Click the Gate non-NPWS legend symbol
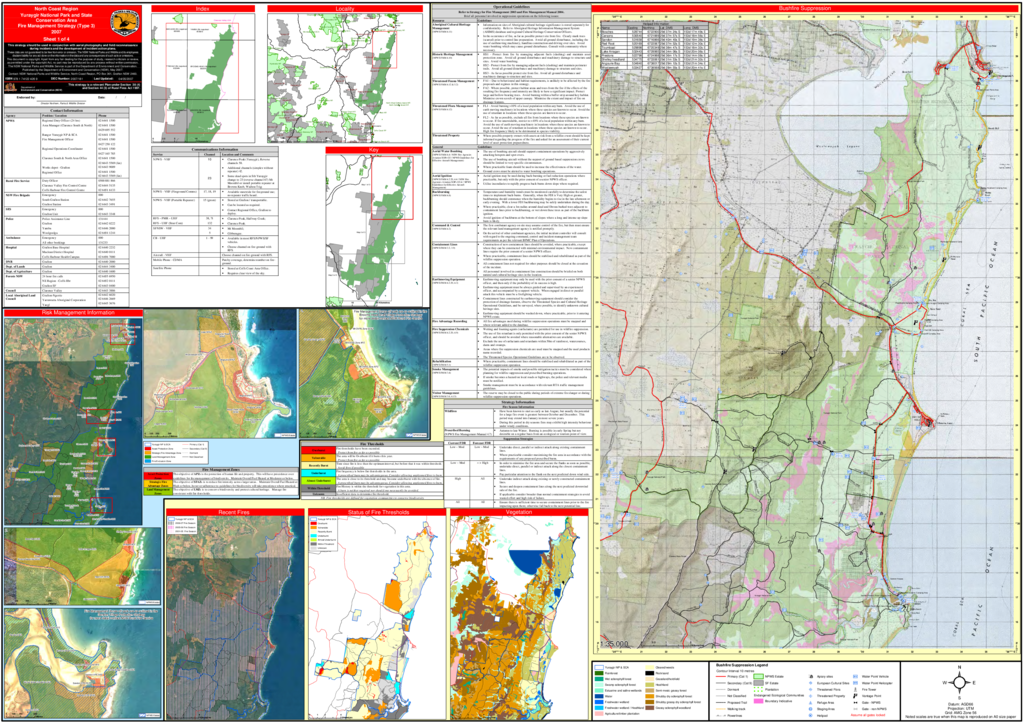Screen dimensions: 1024x724 856,708
